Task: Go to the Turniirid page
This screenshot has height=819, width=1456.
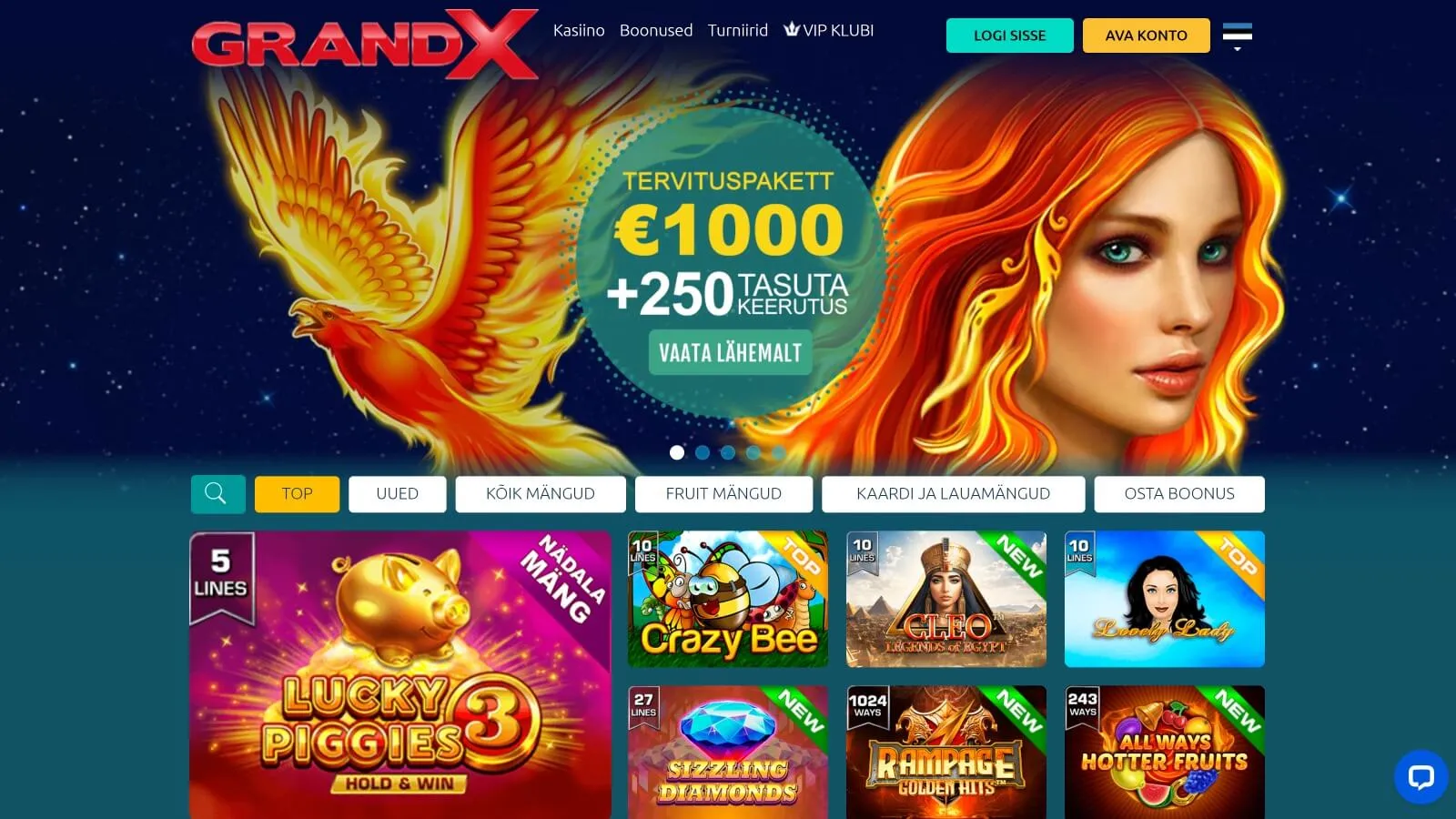Action: (738, 30)
